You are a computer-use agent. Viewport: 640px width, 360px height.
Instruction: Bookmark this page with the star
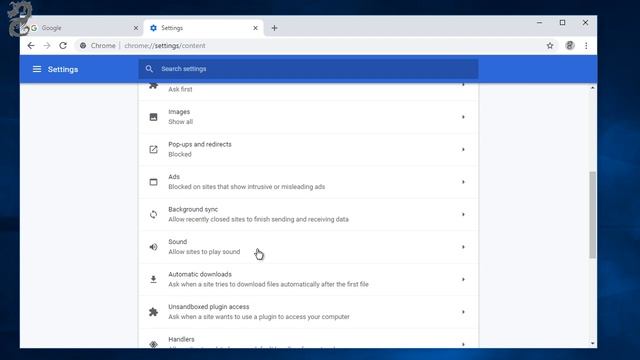click(x=550, y=46)
